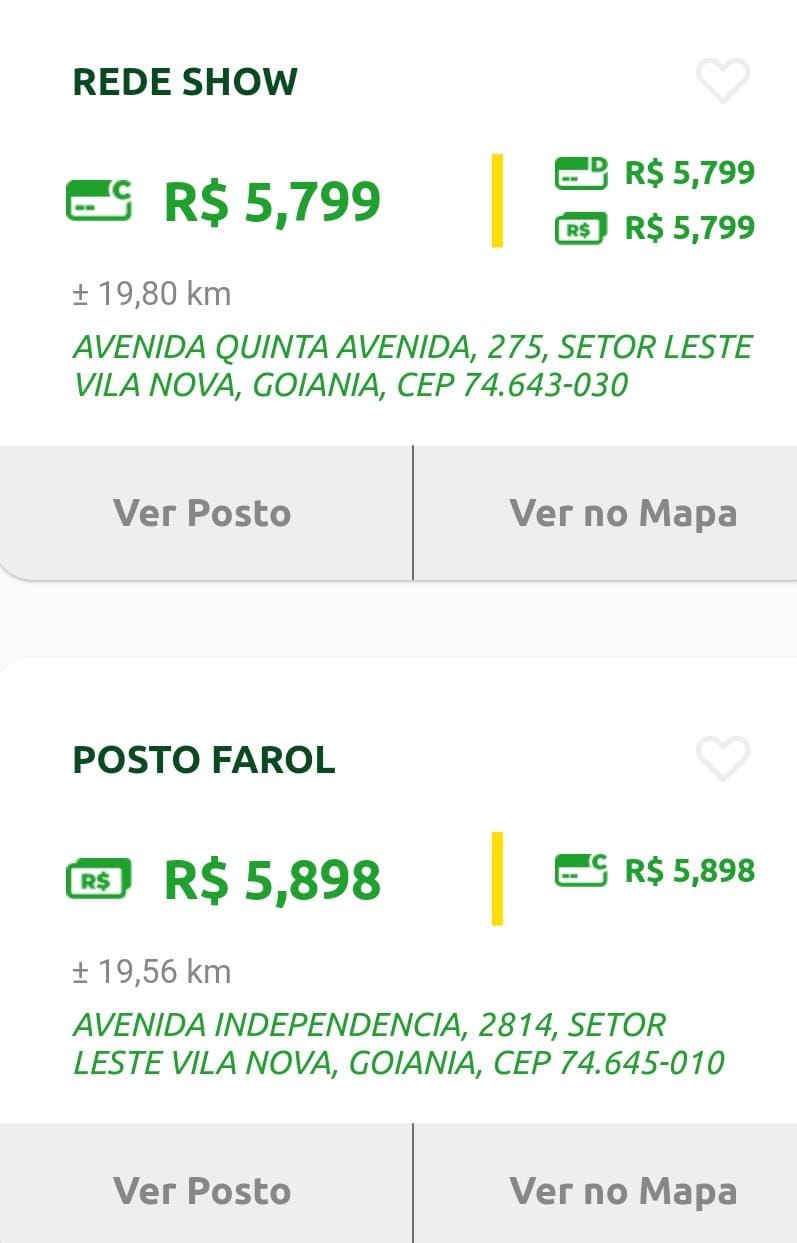Click POSTO FAROL credit card price icon

[581, 870]
